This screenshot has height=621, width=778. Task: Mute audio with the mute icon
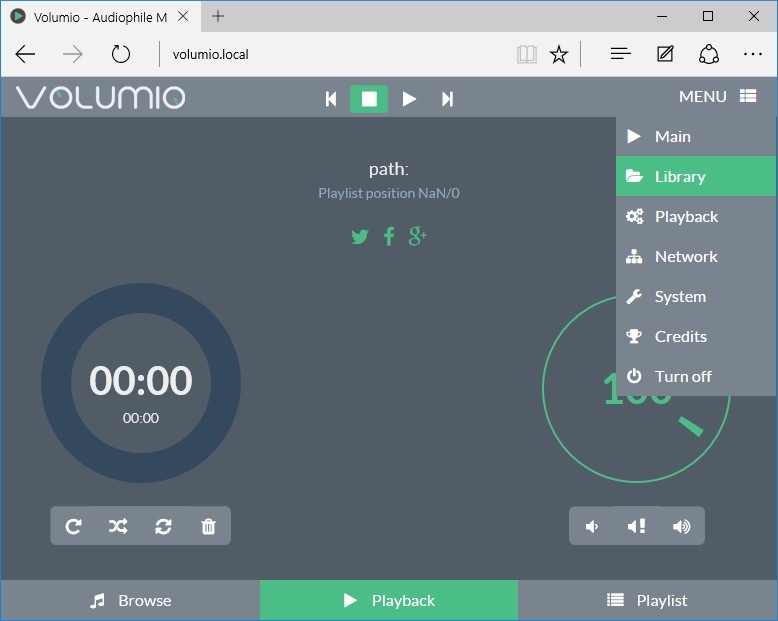coord(636,526)
